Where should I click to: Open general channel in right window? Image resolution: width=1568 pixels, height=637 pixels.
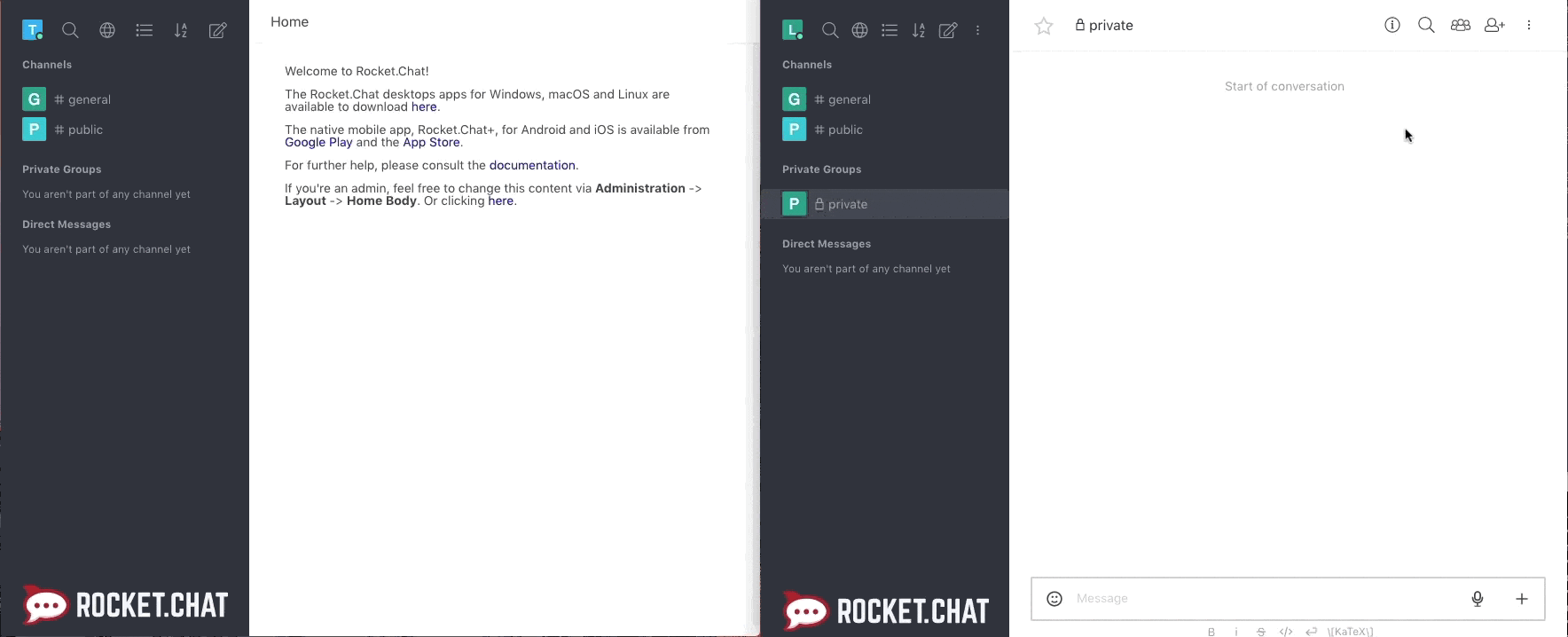click(x=885, y=99)
